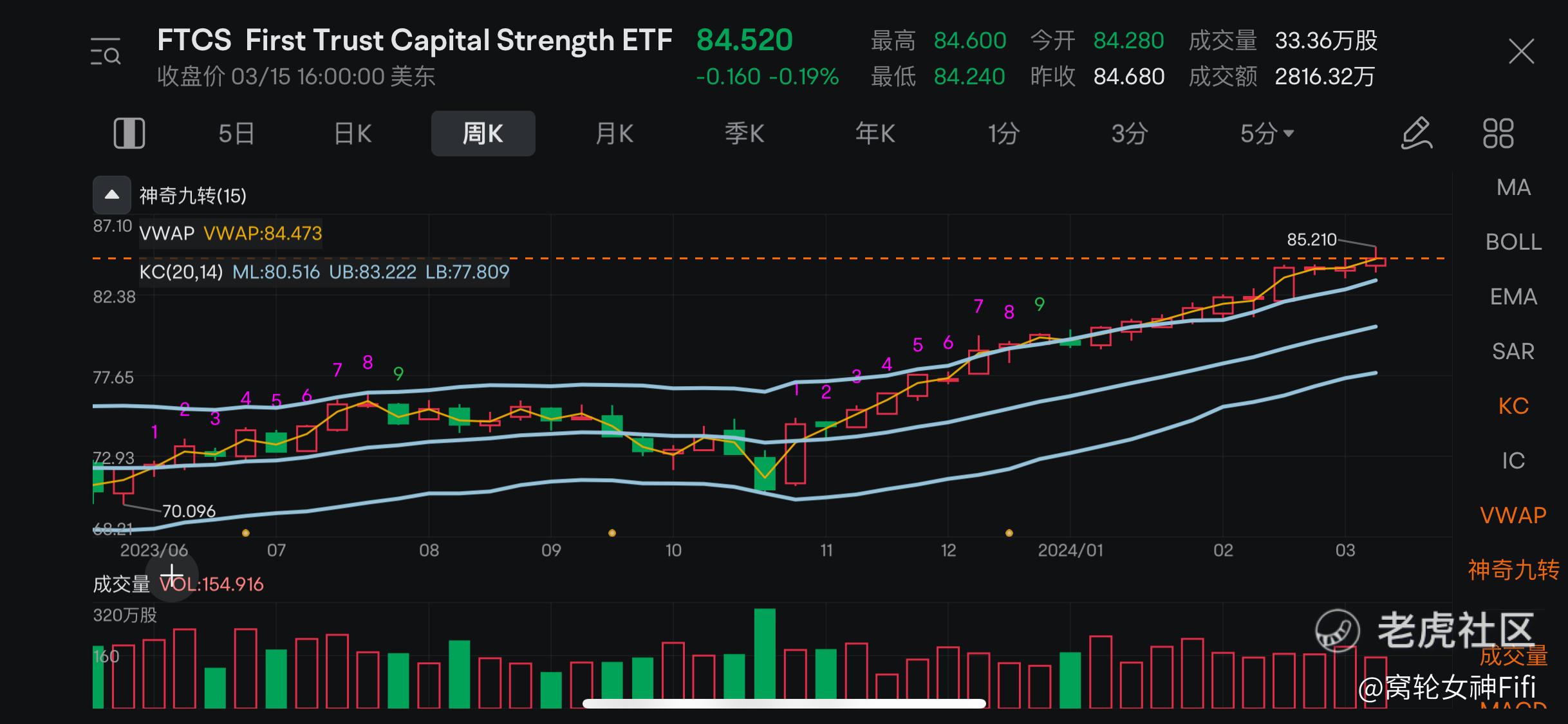Tap the 最低 84.240 value
Image resolution: width=1568 pixels, height=724 pixels.
click(969, 77)
